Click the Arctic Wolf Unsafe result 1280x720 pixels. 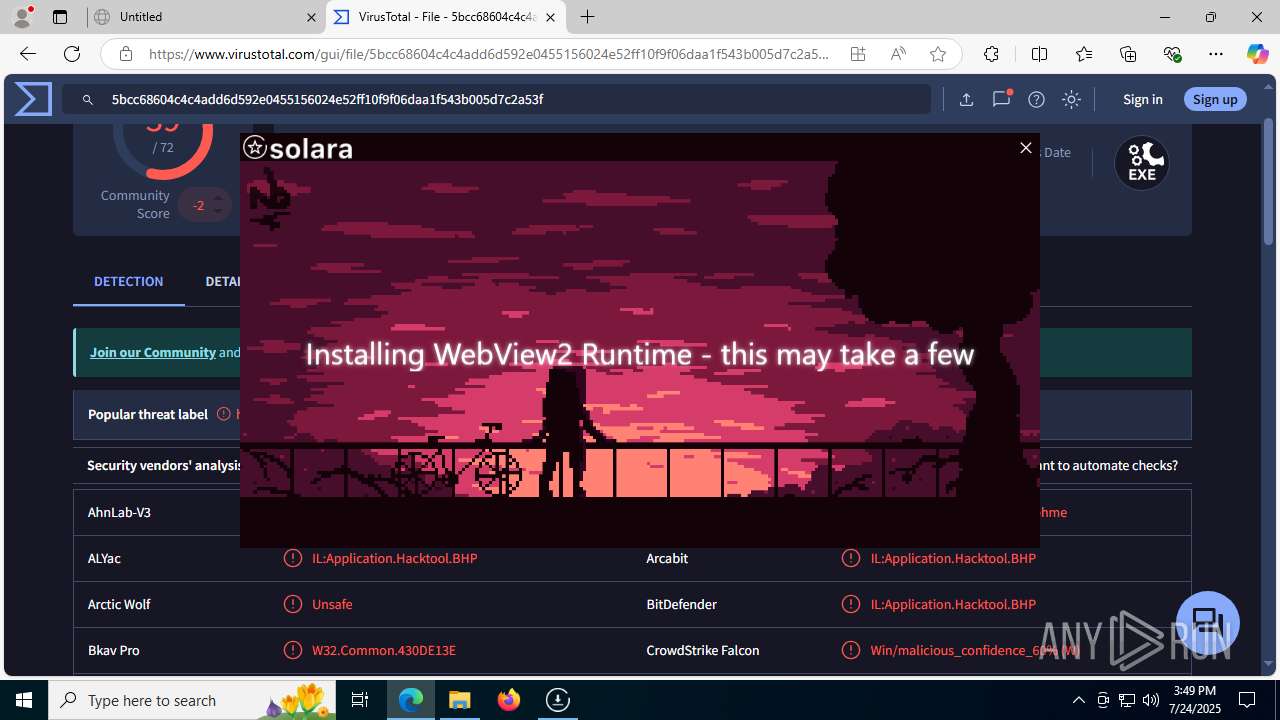332,604
